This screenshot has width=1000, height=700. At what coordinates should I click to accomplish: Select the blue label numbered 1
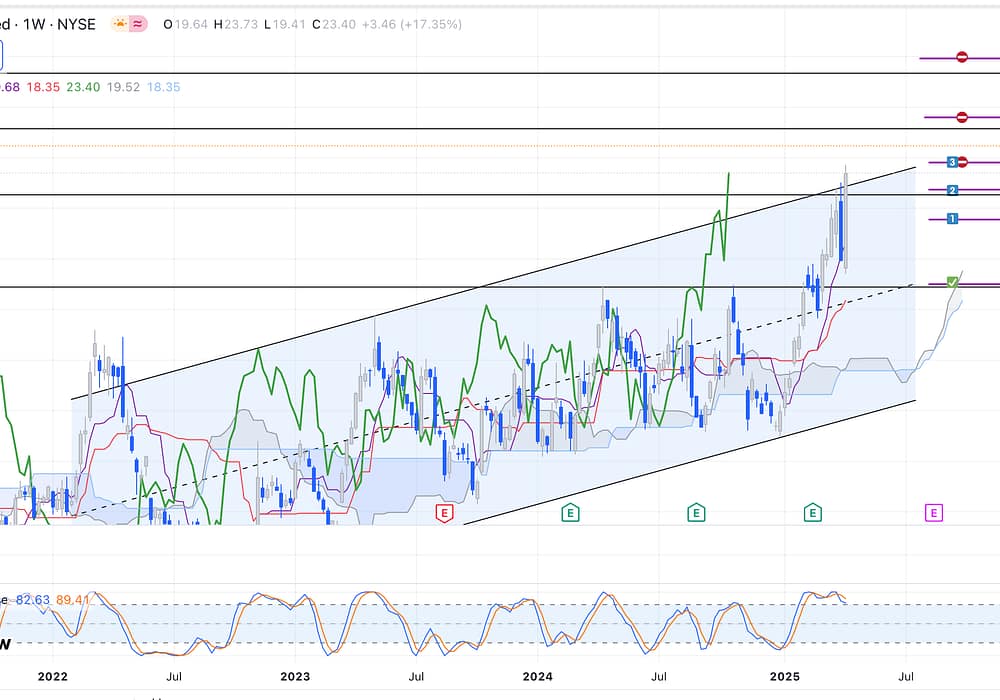tap(952, 218)
